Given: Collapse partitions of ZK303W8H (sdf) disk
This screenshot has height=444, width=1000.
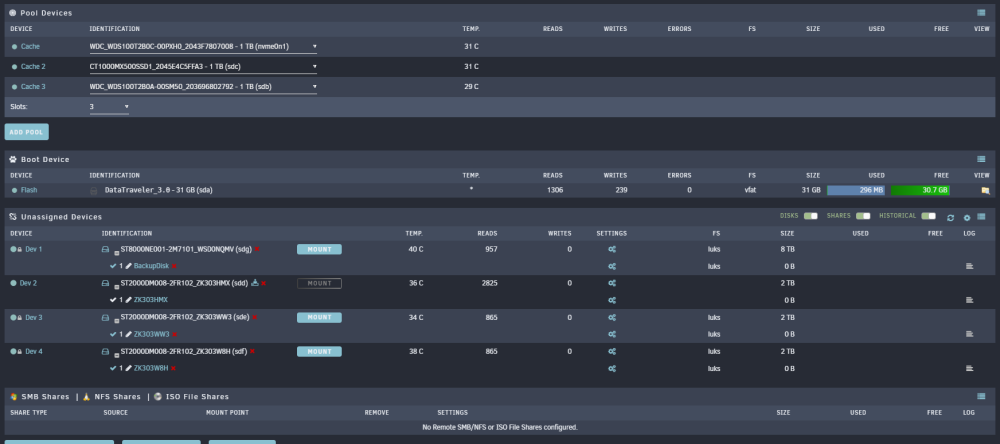Looking at the screenshot, I should pos(117,355).
